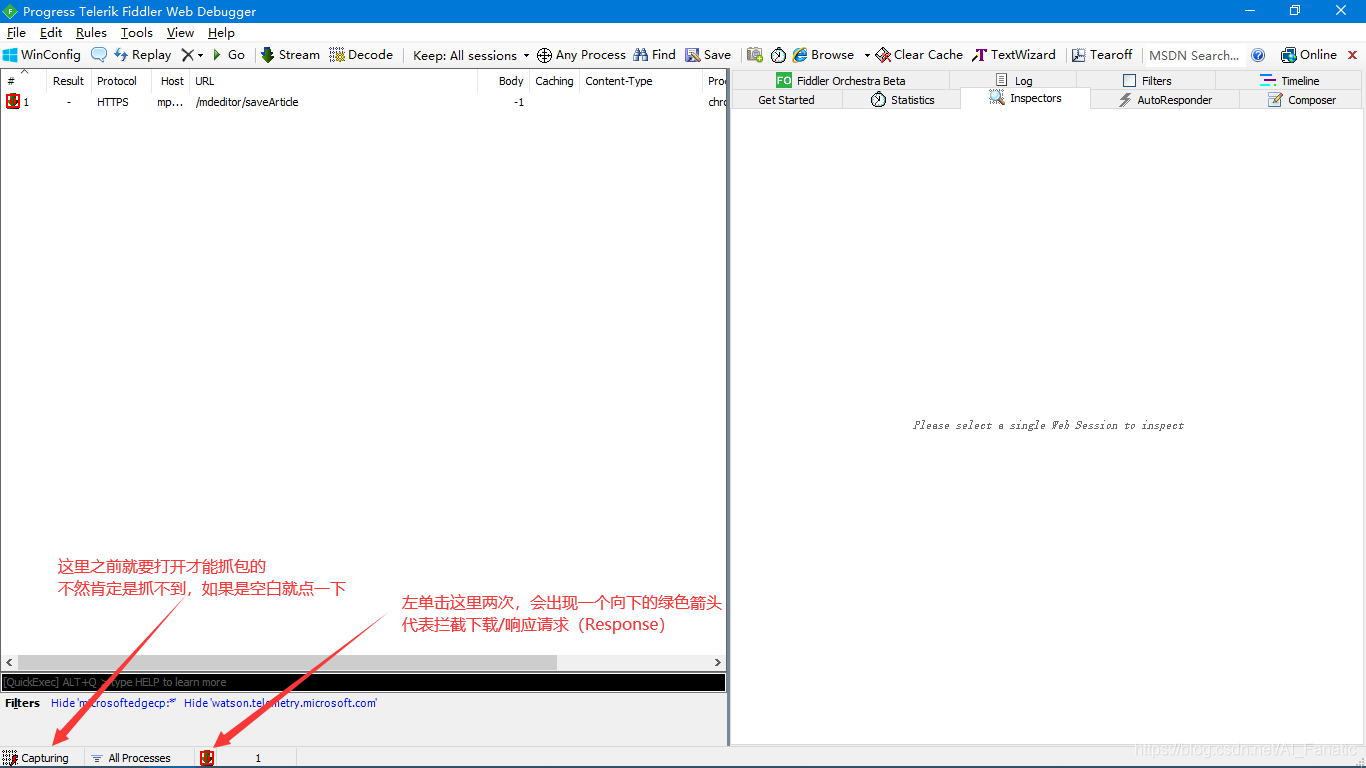Open the Tools menu
Image resolution: width=1366 pixels, height=768 pixels.
(137, 33)
